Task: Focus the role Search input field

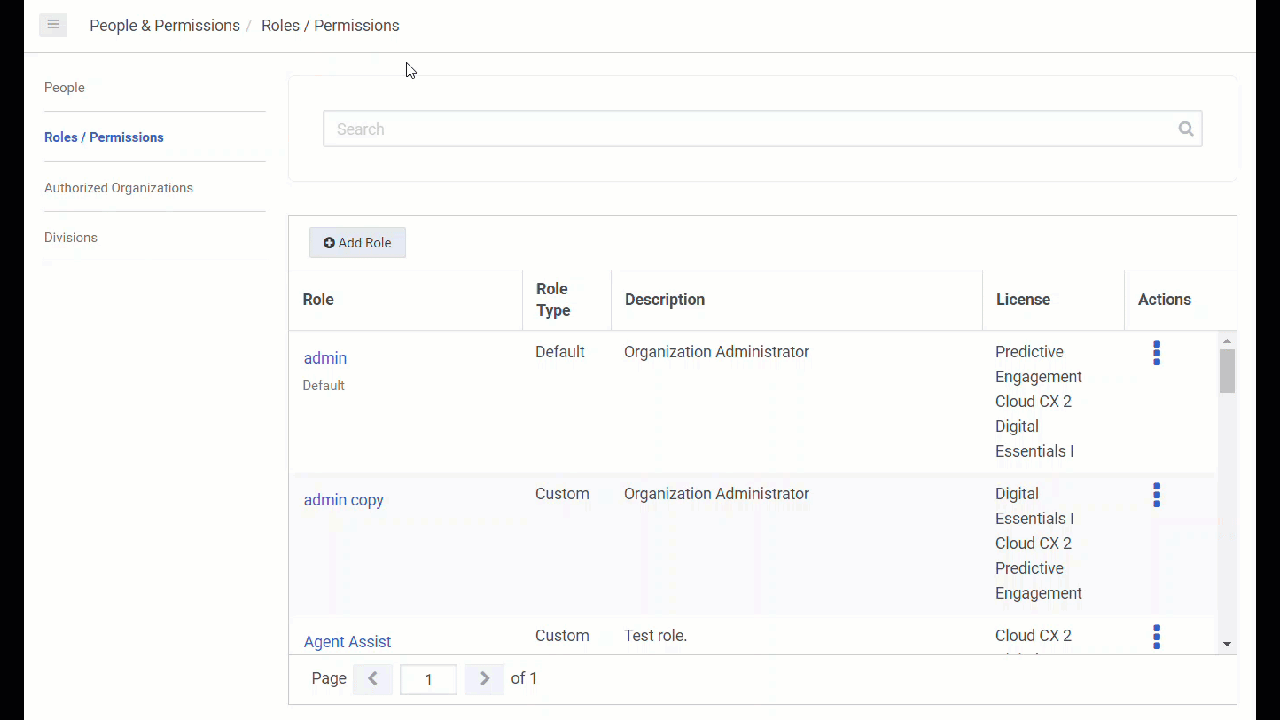Action: 750,129
